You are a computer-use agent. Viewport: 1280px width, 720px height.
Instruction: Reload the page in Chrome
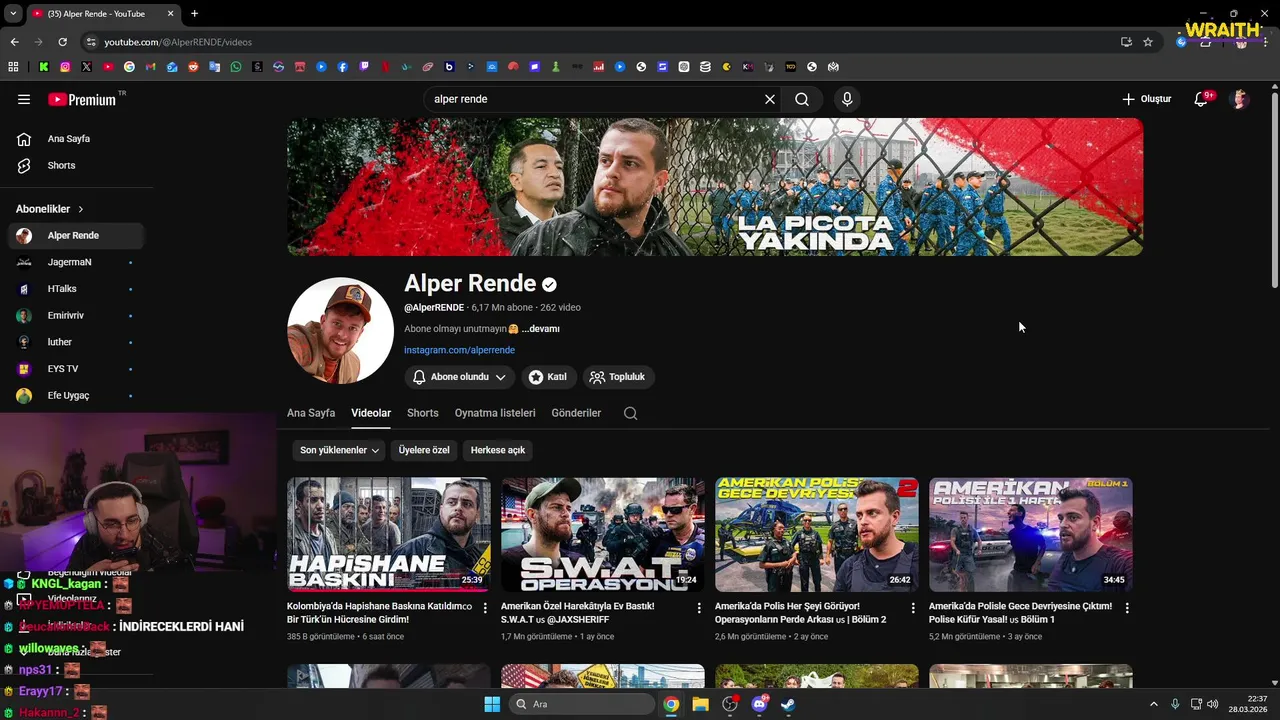tap(62, 42)
